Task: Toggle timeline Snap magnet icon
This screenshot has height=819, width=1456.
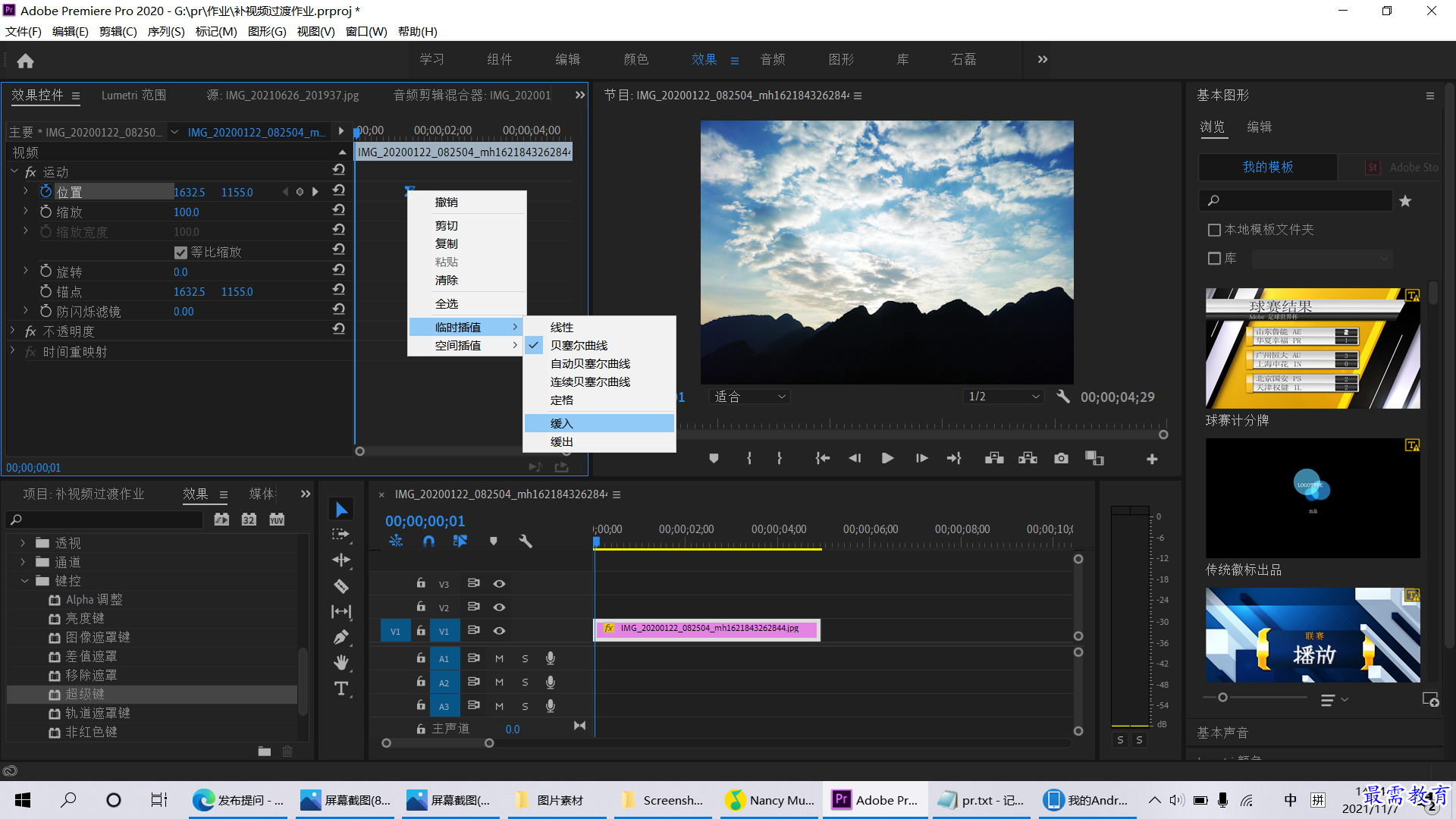Action: (428, 541)
